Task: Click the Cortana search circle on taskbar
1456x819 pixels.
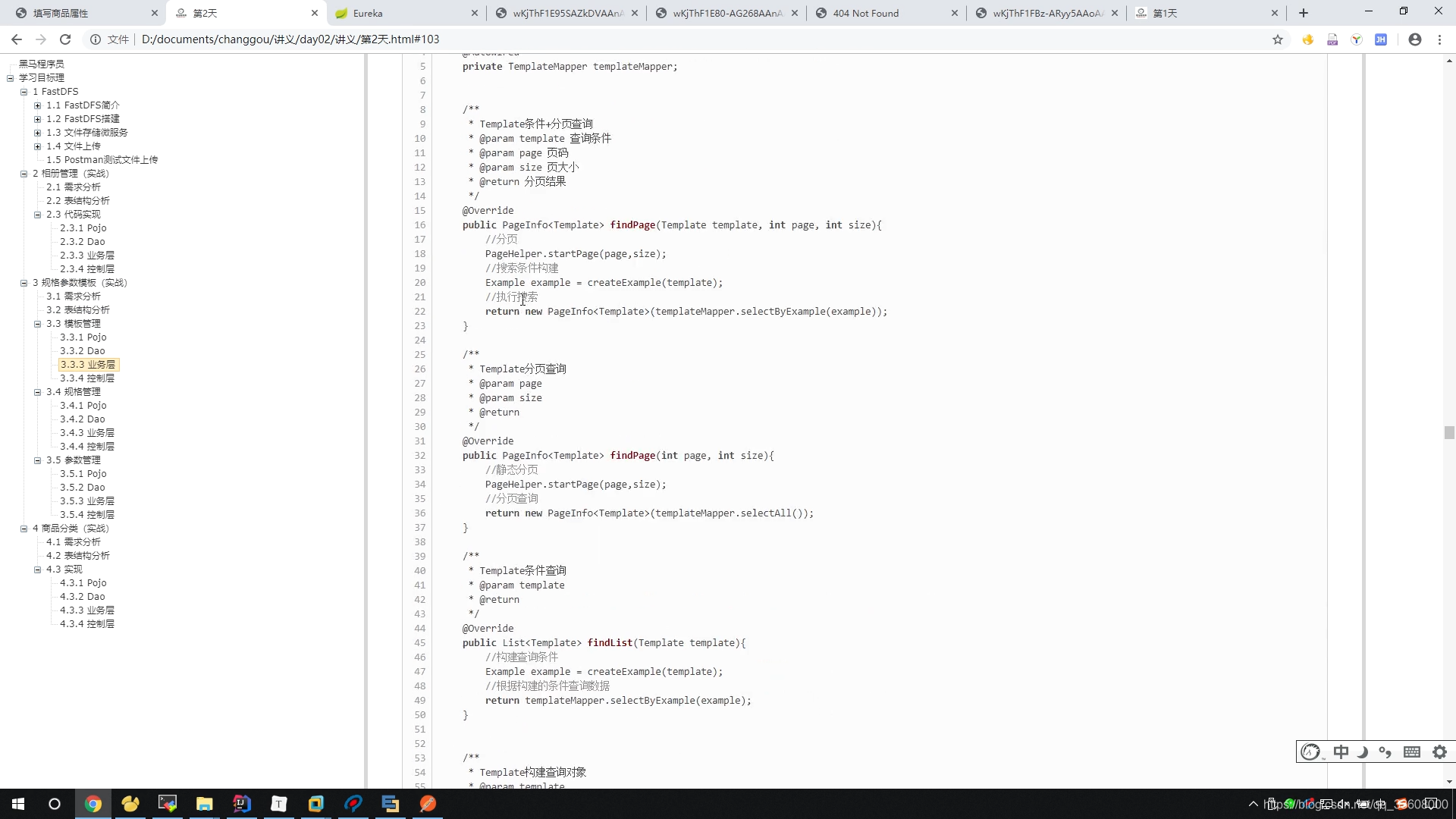Action: [x=55, y=804]
